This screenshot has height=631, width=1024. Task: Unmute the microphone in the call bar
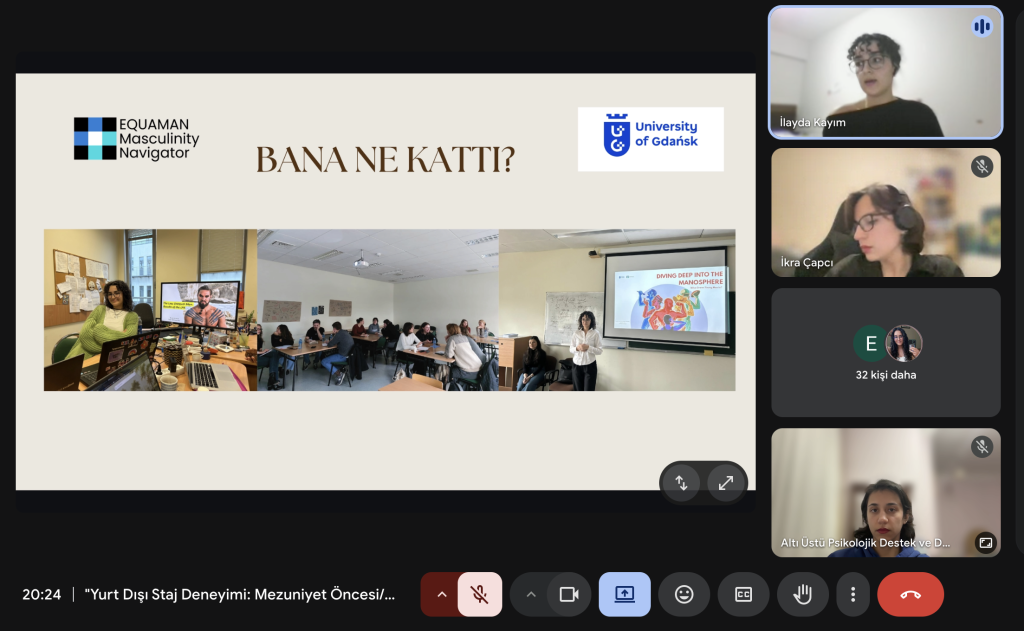pos(480,594)
